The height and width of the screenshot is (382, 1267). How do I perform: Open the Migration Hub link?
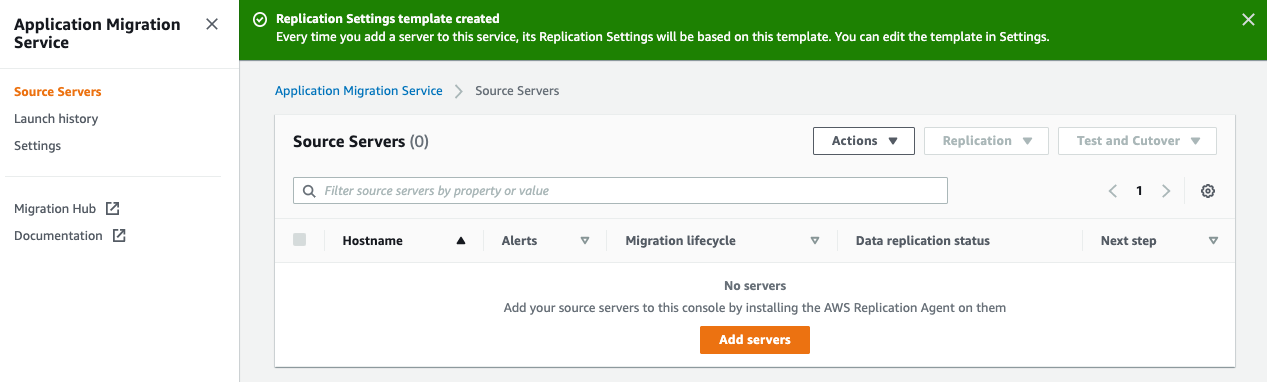click(55, 209)
